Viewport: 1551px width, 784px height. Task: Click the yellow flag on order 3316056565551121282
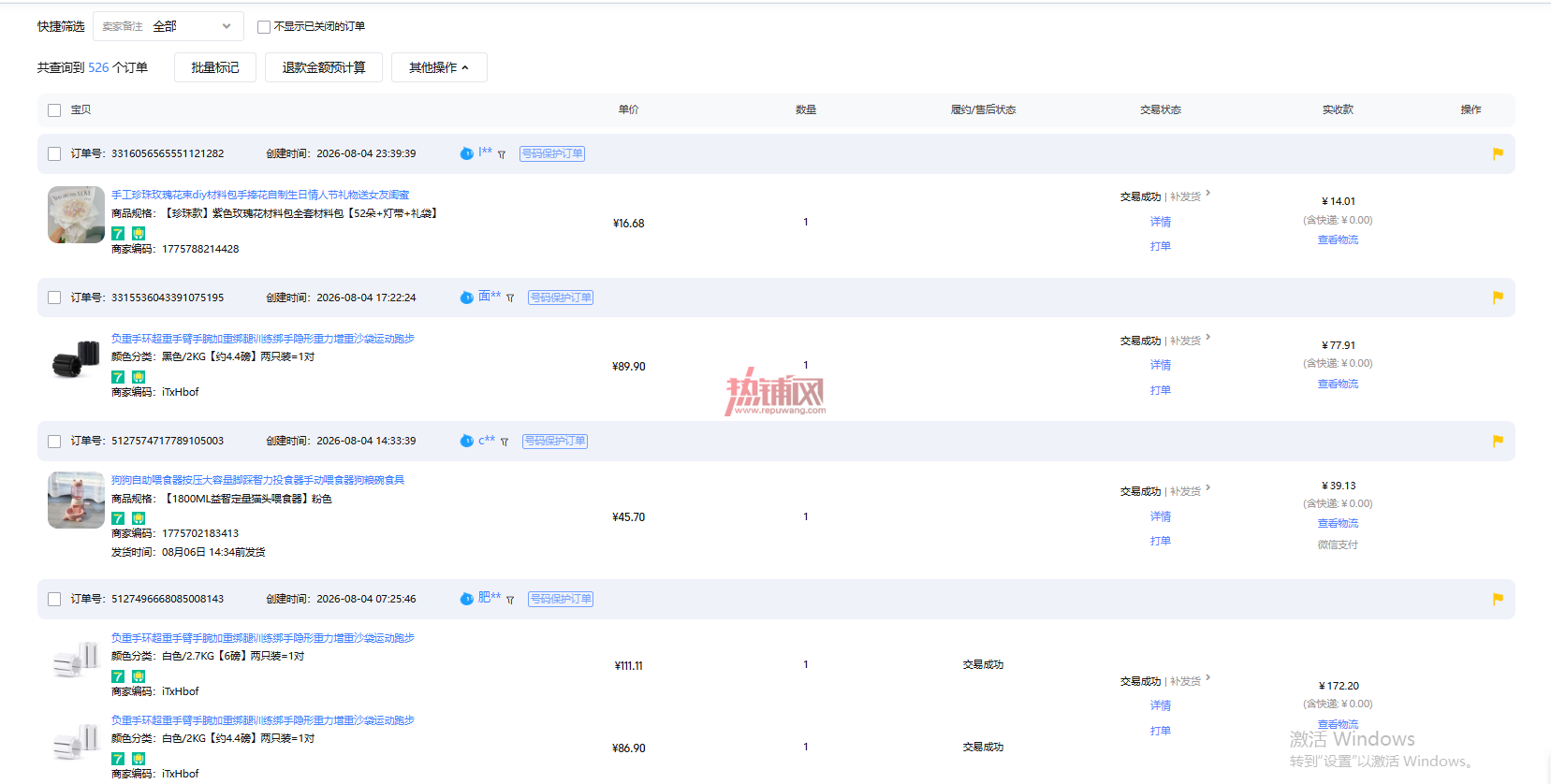coord(1498,153)
